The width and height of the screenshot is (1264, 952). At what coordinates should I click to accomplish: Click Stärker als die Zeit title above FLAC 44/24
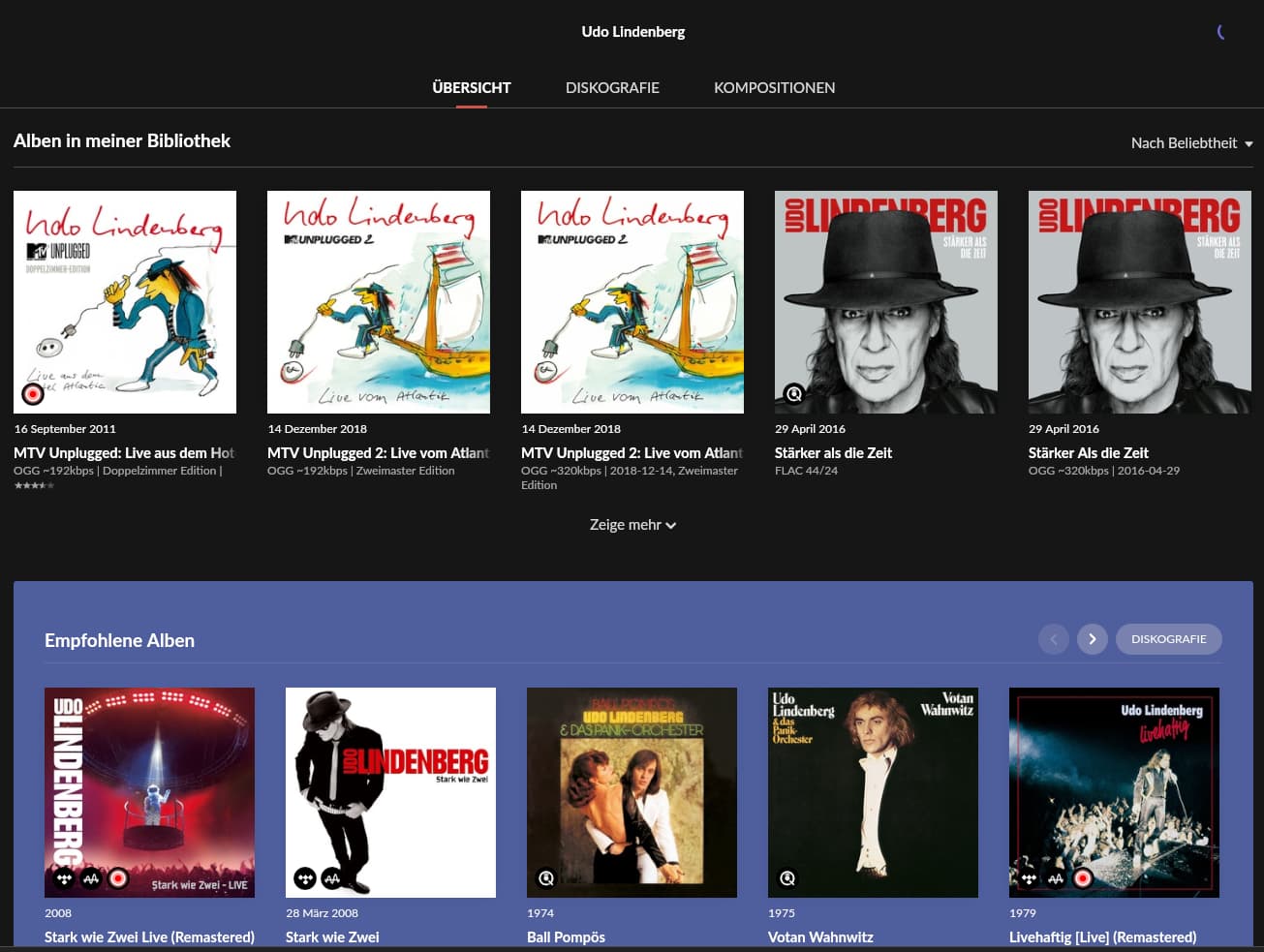tap(833, 452)
